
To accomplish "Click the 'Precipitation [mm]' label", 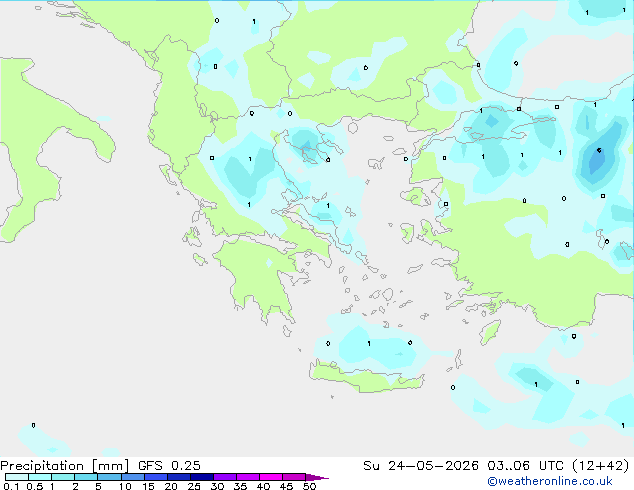I will [x=65, y=466].
